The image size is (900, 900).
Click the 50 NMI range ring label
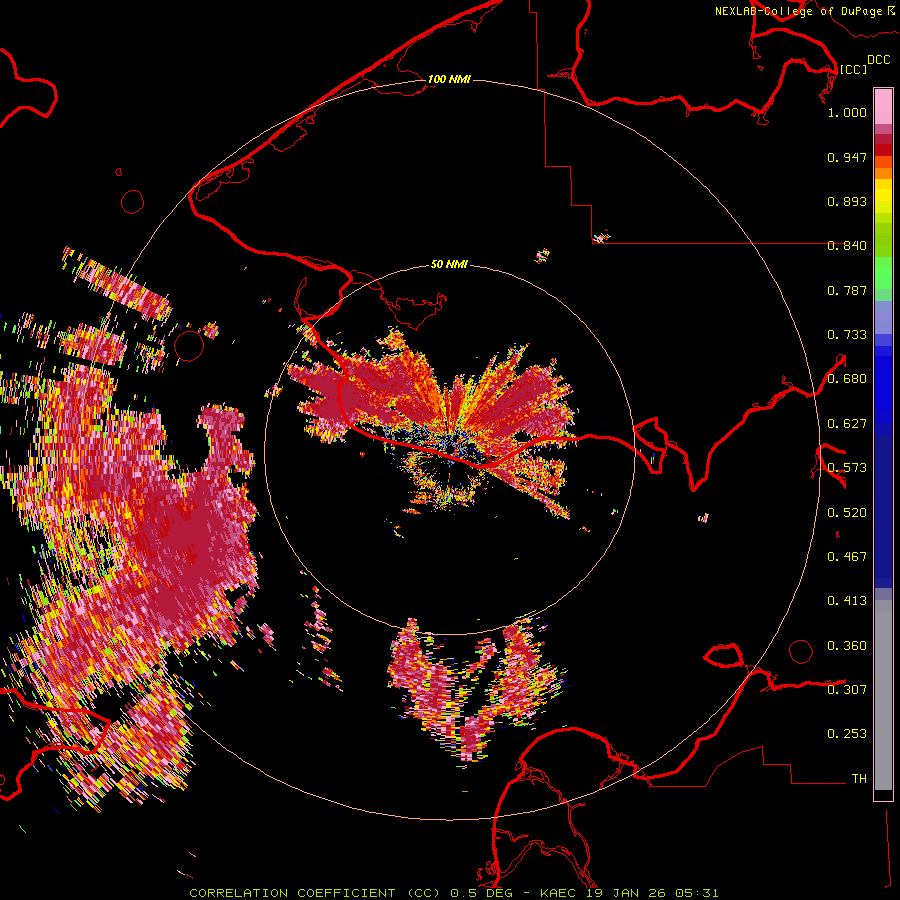coord(449,264)
